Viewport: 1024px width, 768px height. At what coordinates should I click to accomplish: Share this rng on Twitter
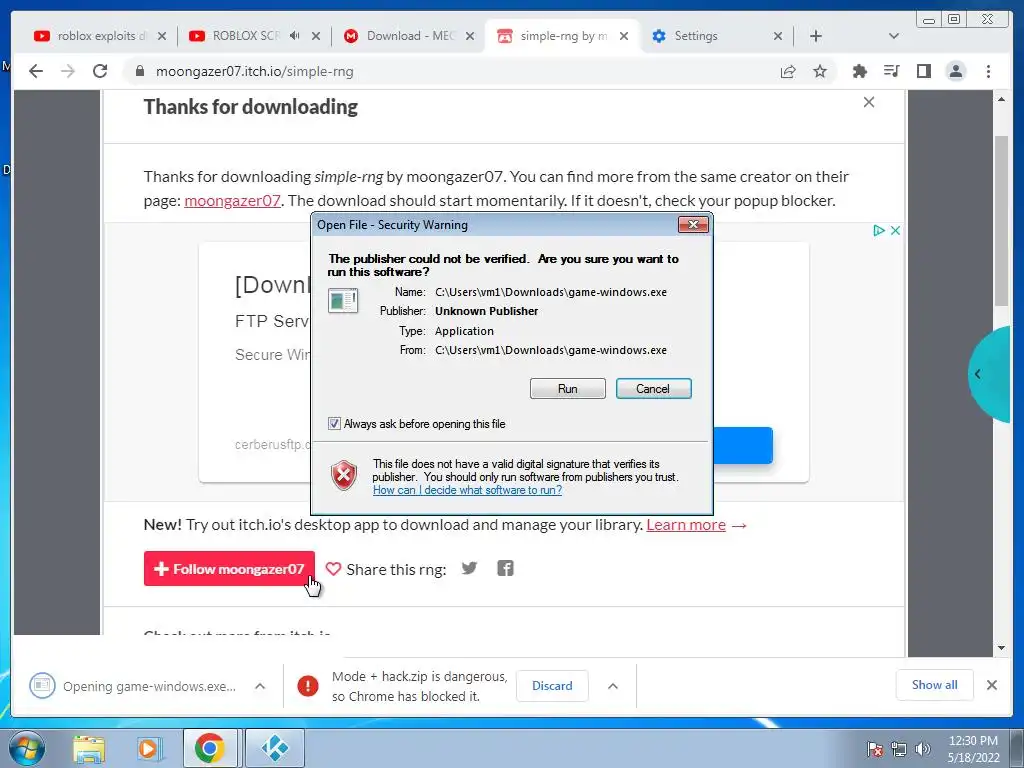pos(469,568)
